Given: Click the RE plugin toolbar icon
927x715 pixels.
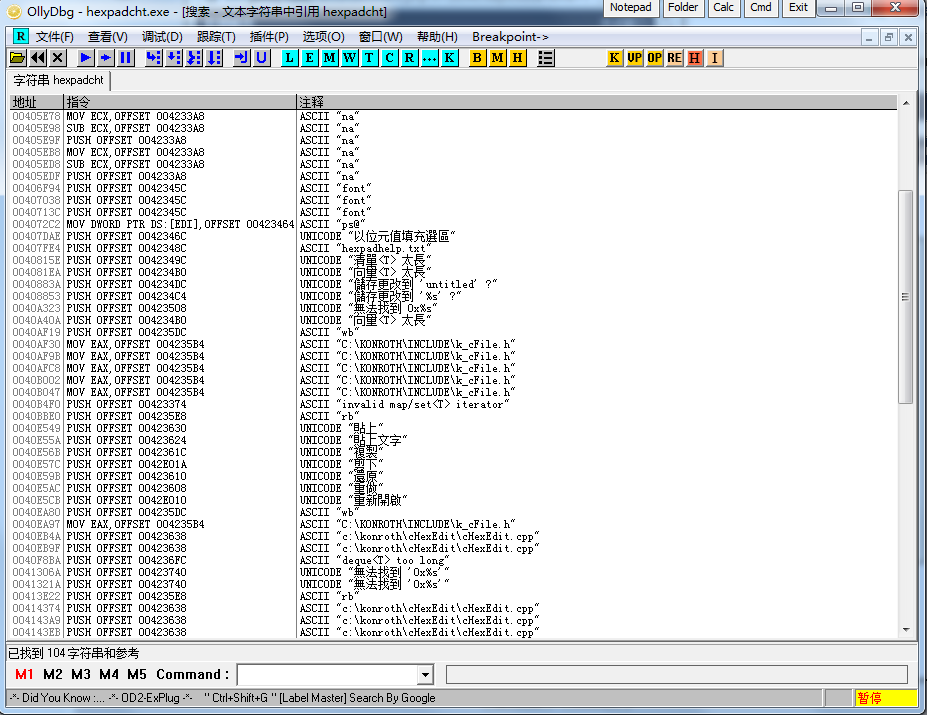Looking at the screenshot, I should point(675,58).
